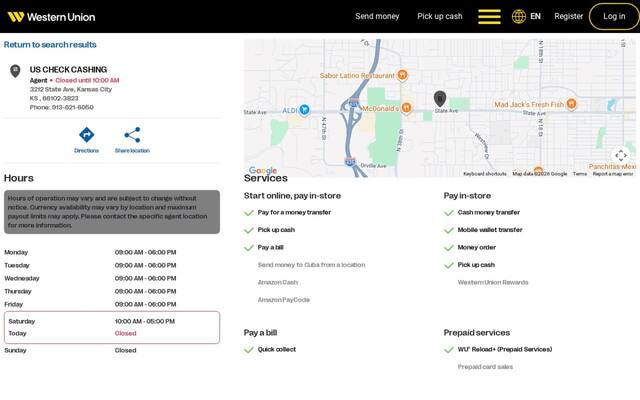Click the US CHECK CASHING heading
Screen dimensions: 640x400
tap(68, 70)
